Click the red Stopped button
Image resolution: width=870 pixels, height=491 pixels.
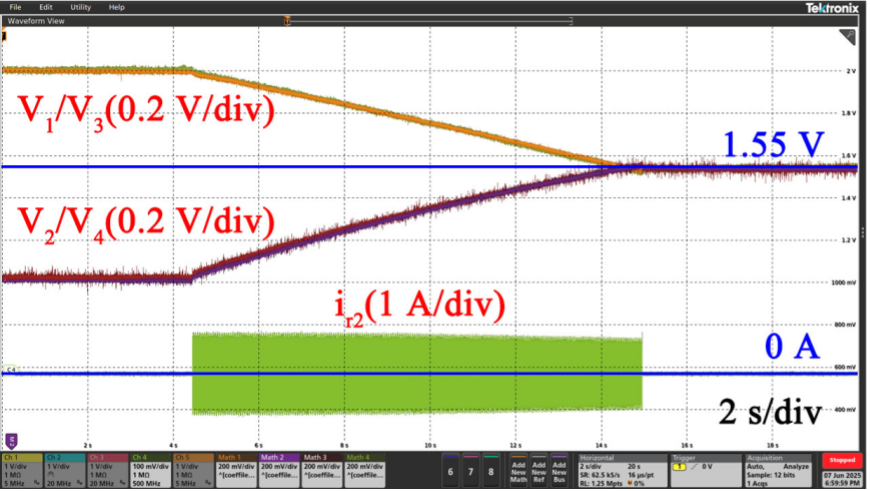(840, 460)
